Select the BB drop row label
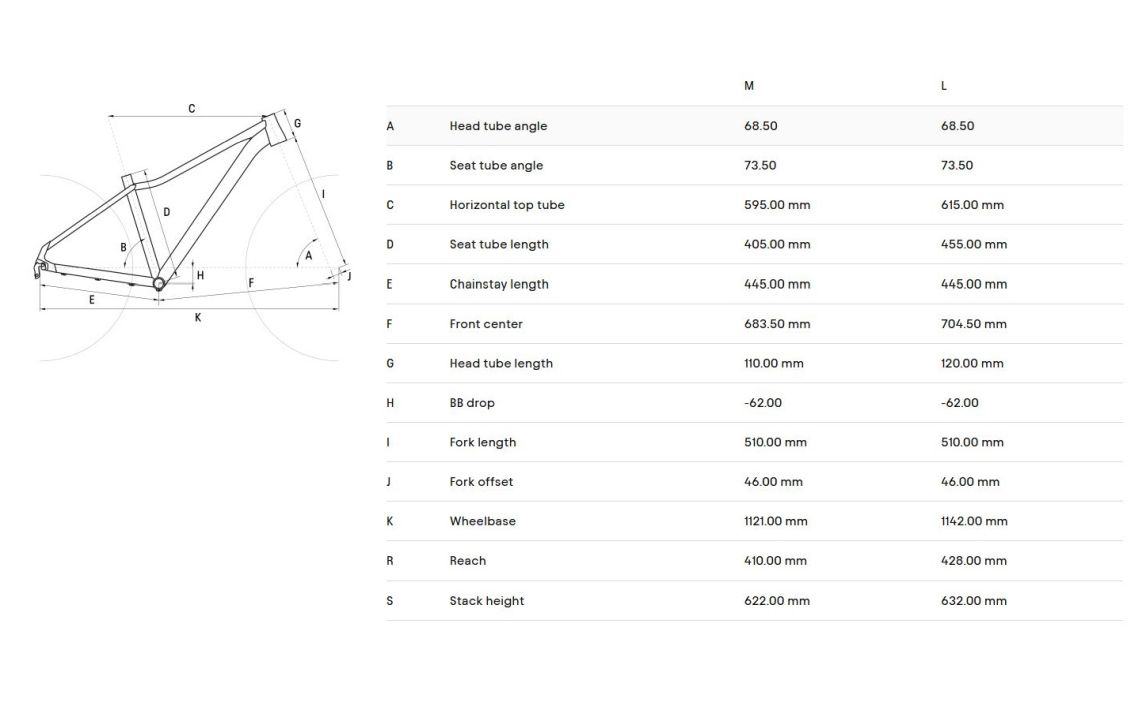 (x=472, y=403)
